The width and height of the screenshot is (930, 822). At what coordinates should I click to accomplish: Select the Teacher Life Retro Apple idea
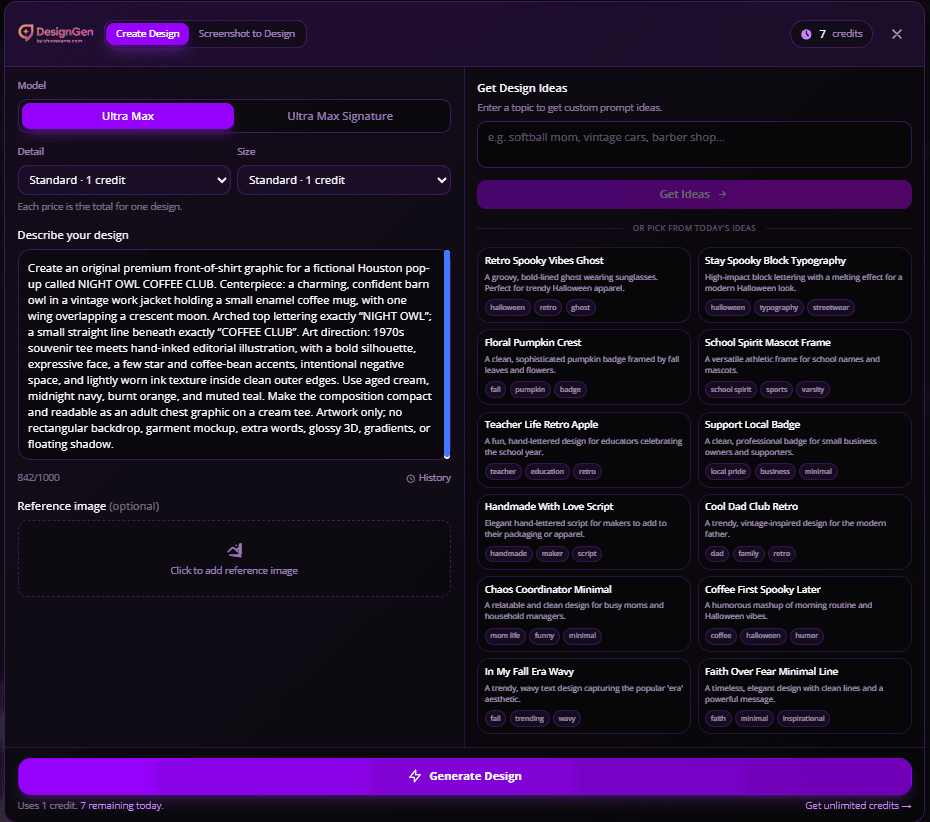point(584,449)
